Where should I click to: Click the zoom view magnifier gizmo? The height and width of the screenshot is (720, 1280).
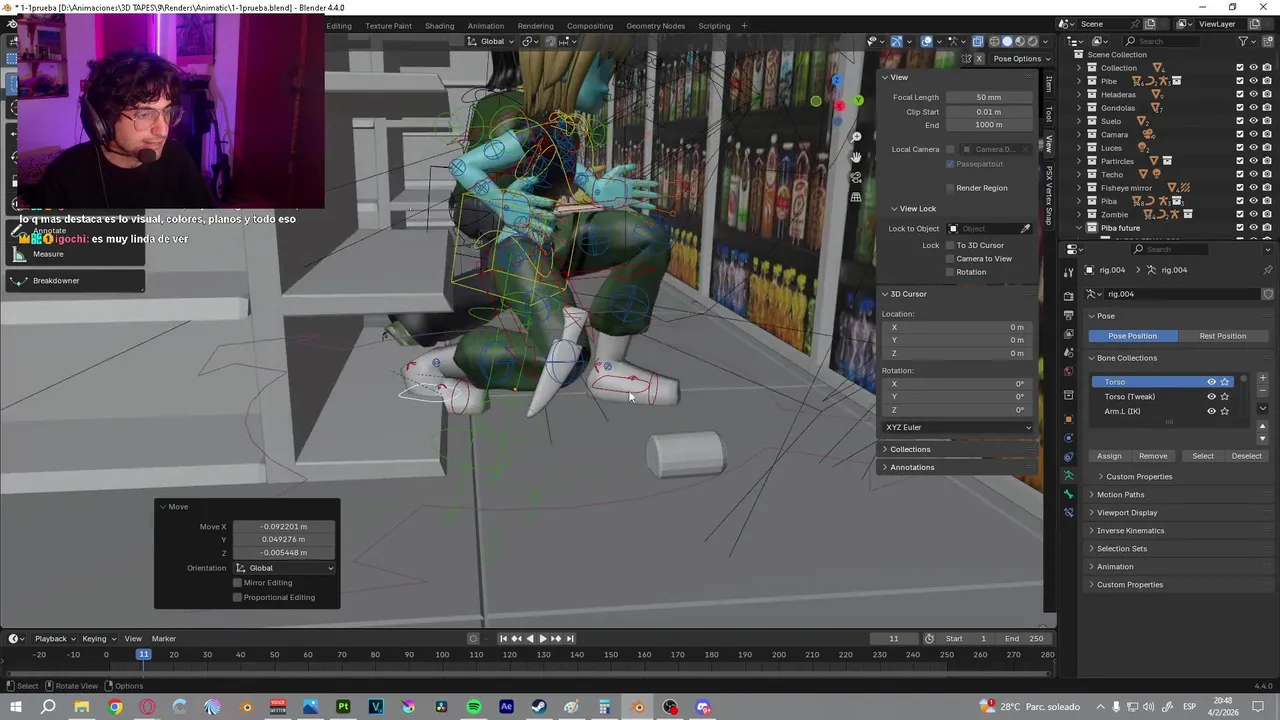(x=856, y=137)
